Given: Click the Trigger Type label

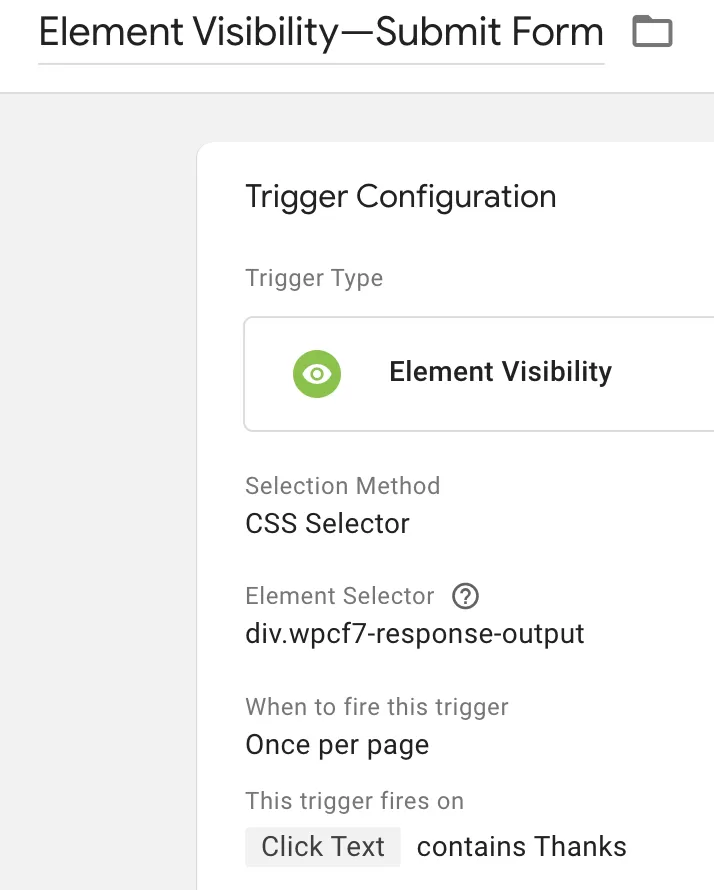Looking at the screenshot, I should 314,278.
